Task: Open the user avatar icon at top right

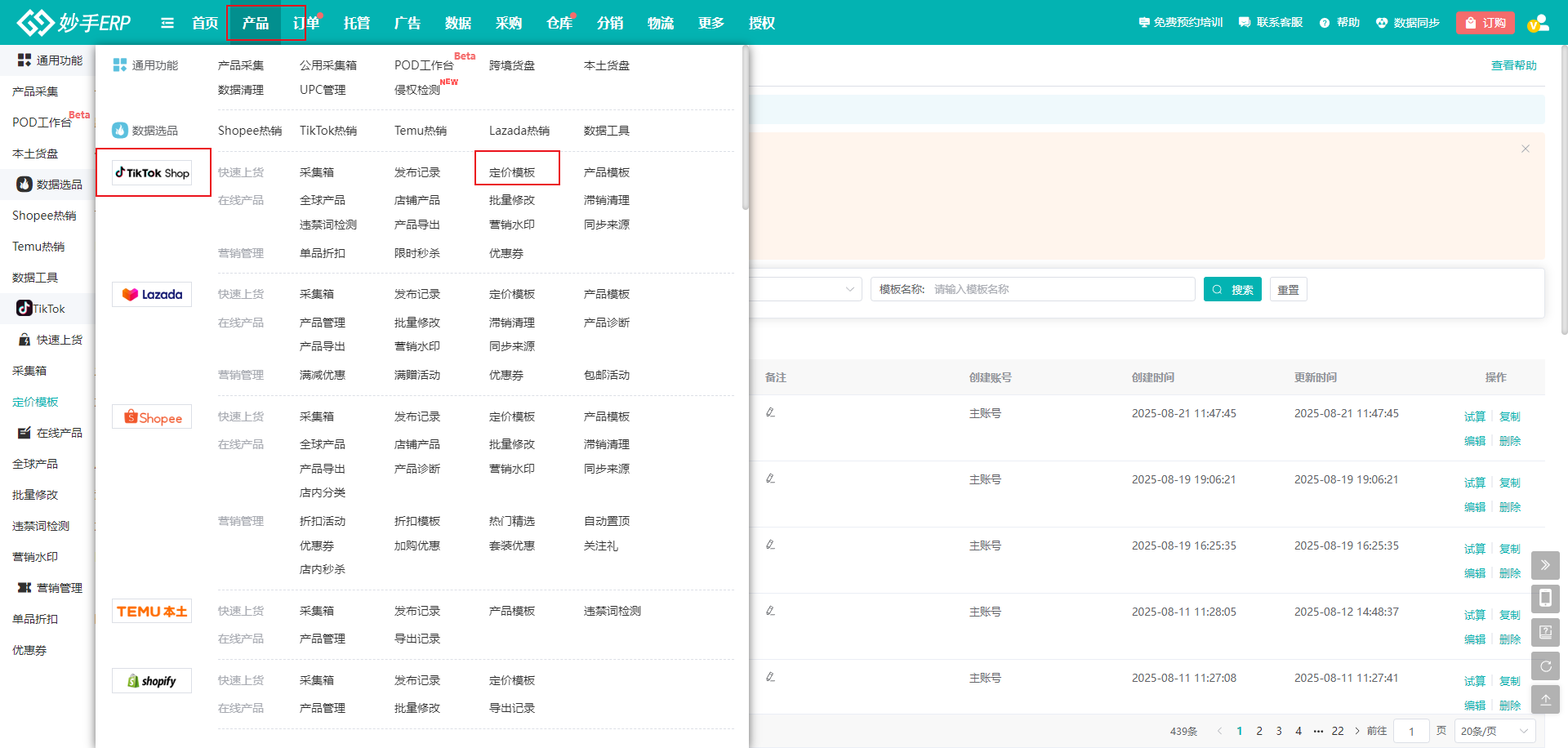Action: 1539,23
